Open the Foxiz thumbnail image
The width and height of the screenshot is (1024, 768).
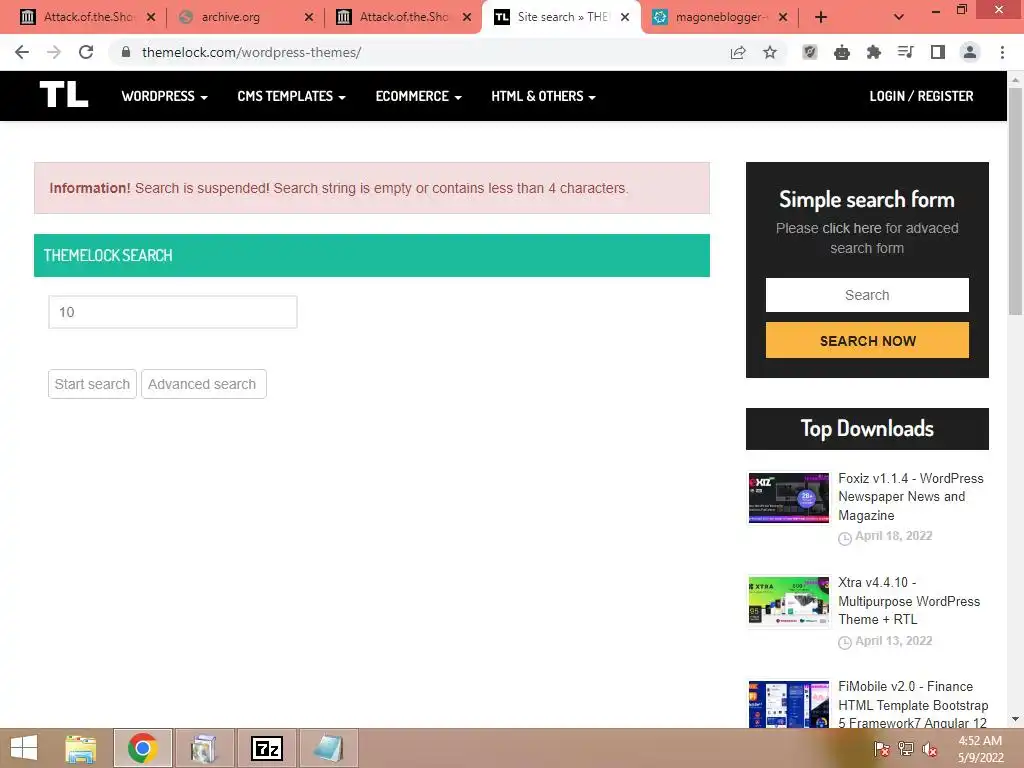788,498
